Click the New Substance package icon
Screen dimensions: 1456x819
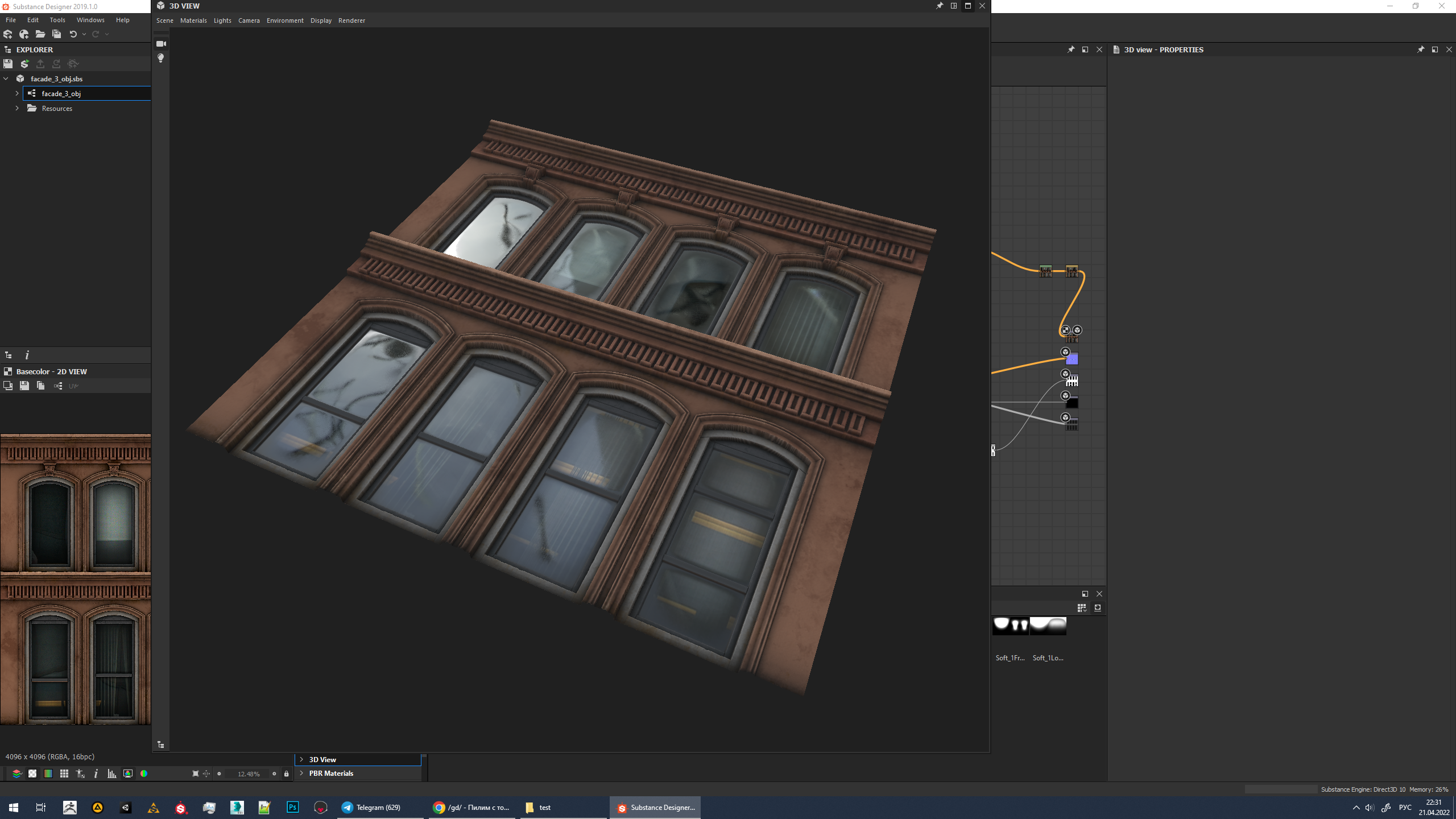8,34
